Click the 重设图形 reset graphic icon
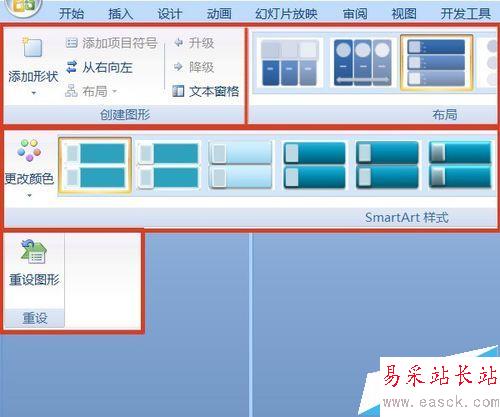500x417 pixels. point(33,251)
